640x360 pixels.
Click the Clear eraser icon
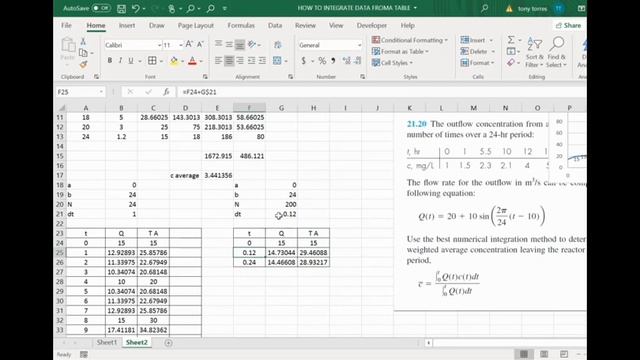point(511,62)
